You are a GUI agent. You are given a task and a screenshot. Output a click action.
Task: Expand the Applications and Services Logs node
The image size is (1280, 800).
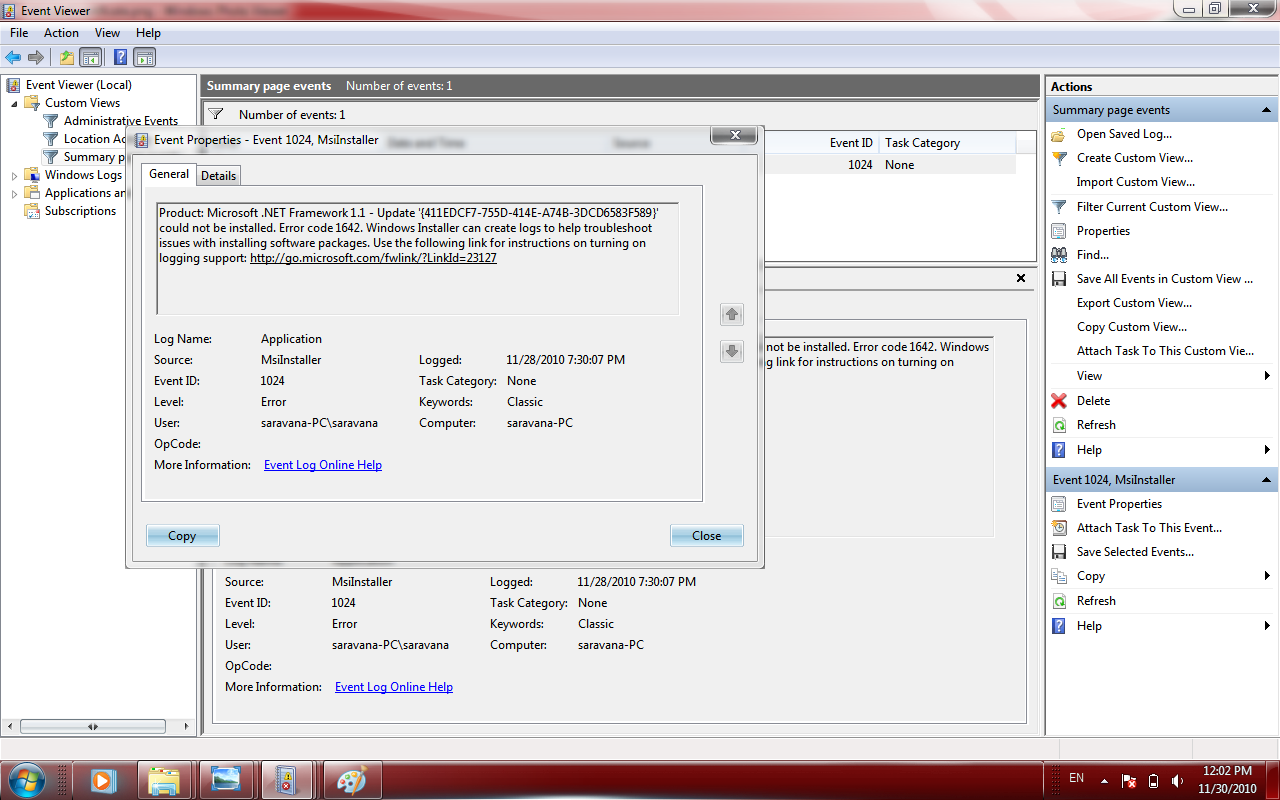pyautogui.click(x=14, y=193)
